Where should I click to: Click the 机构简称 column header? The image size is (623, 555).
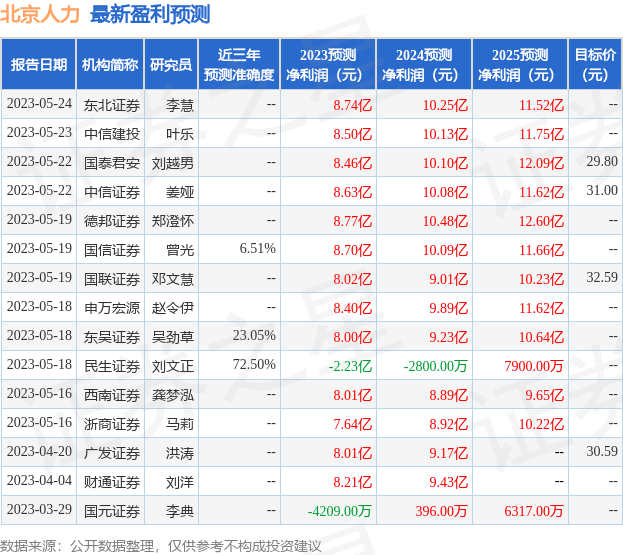110,65
